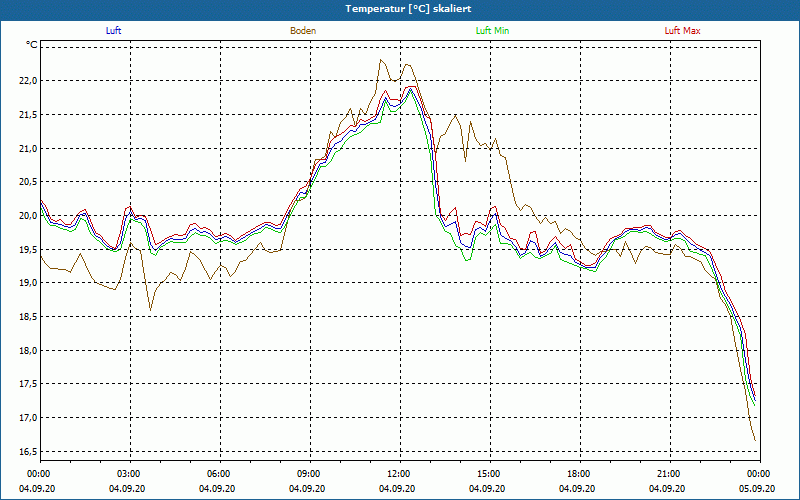Click the 06:00 time axis label
This screenshot has width=800, height=500.
220,473
